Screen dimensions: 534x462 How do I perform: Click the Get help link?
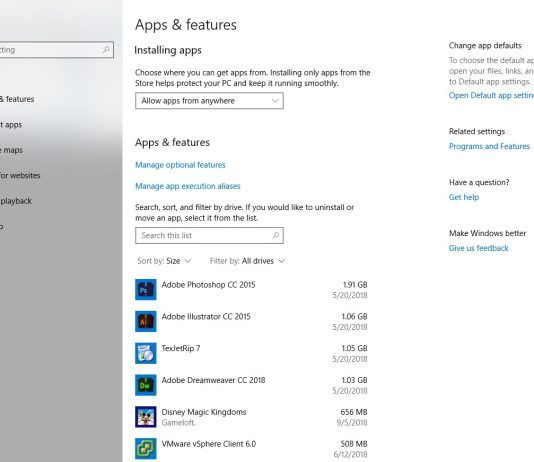click(464, 197)
